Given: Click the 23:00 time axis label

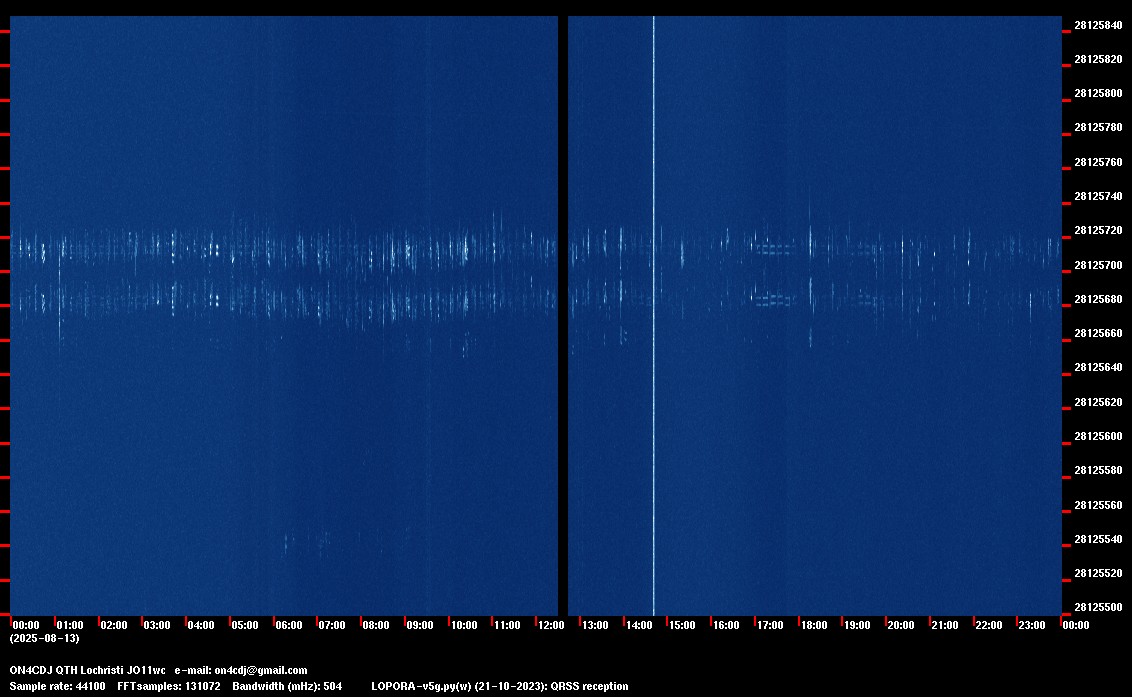Looking at the screenshot, I should click(x=1032, y=625).
